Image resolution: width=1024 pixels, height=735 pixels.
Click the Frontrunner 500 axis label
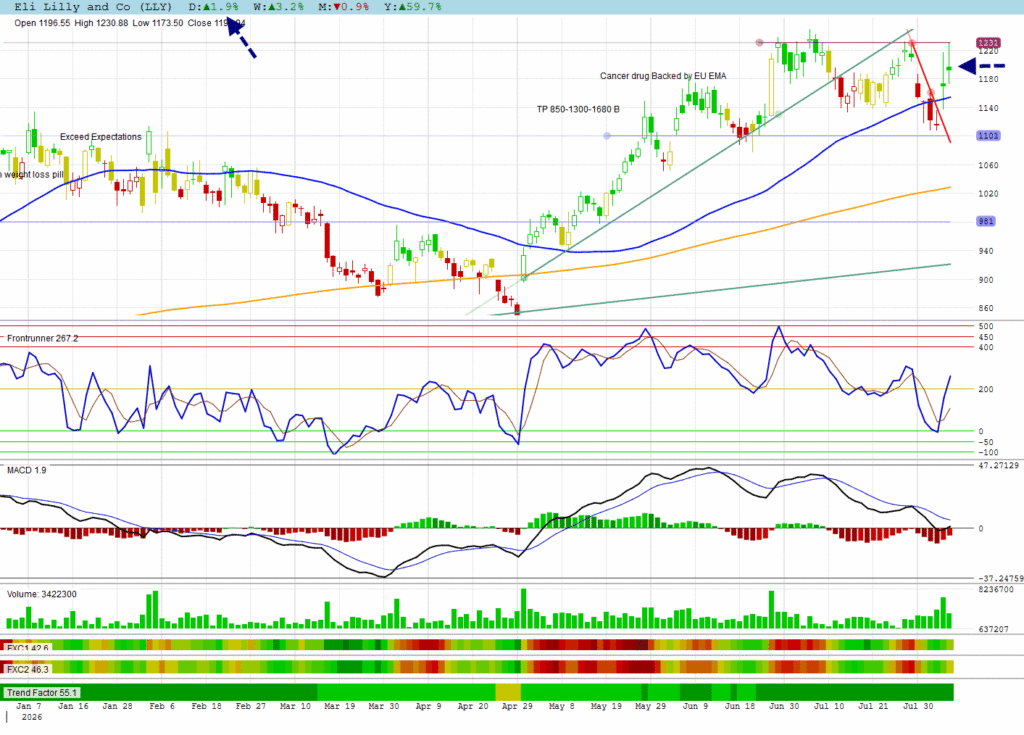click(985, 326)
